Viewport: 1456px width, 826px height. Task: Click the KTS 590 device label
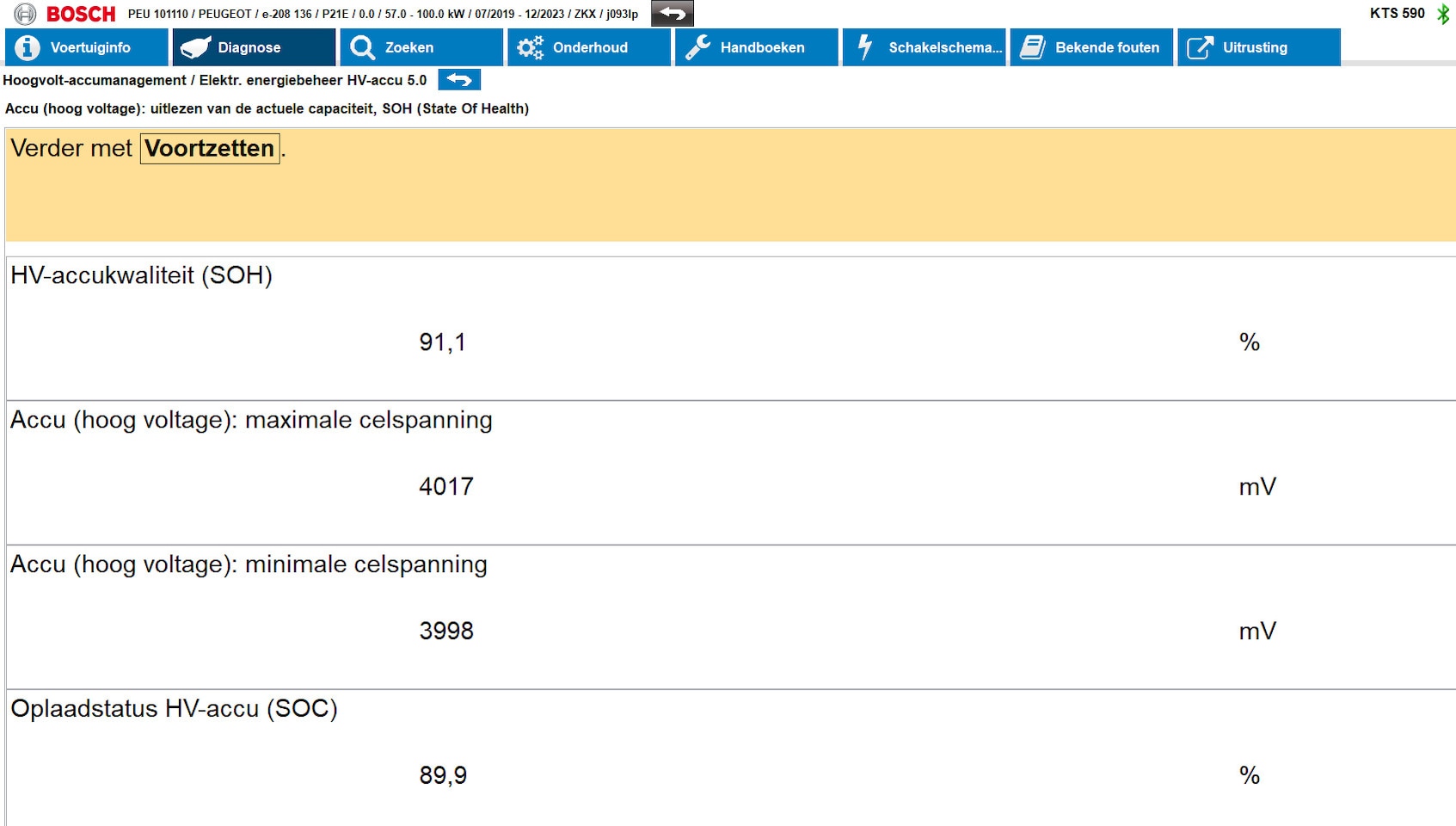[1397, 13]
